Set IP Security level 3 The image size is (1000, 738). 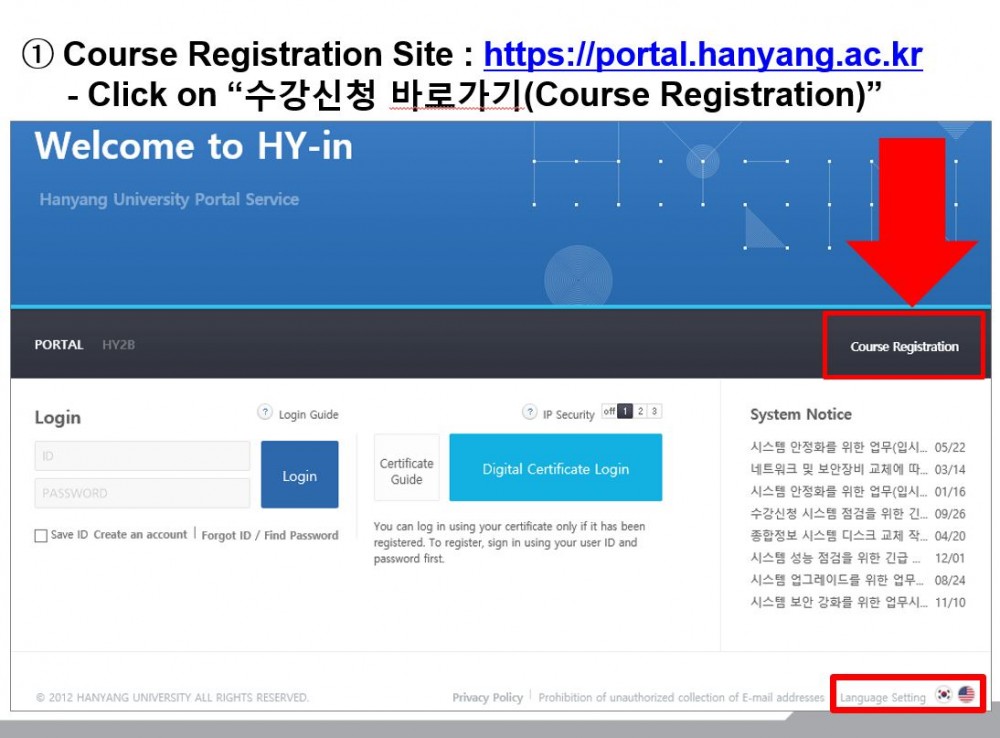(654, 411)
